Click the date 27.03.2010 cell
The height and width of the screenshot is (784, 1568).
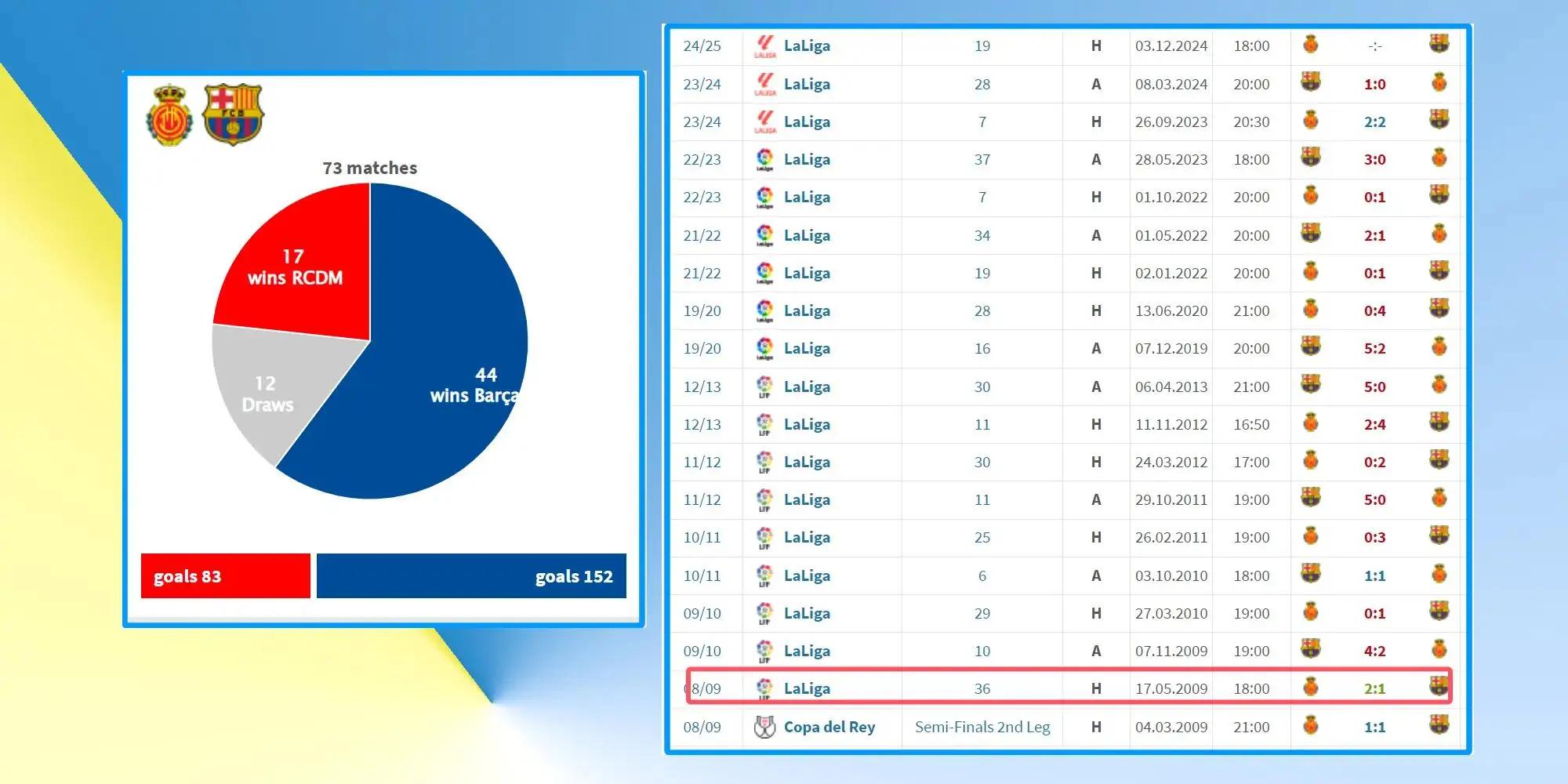tap(1171, 613)
